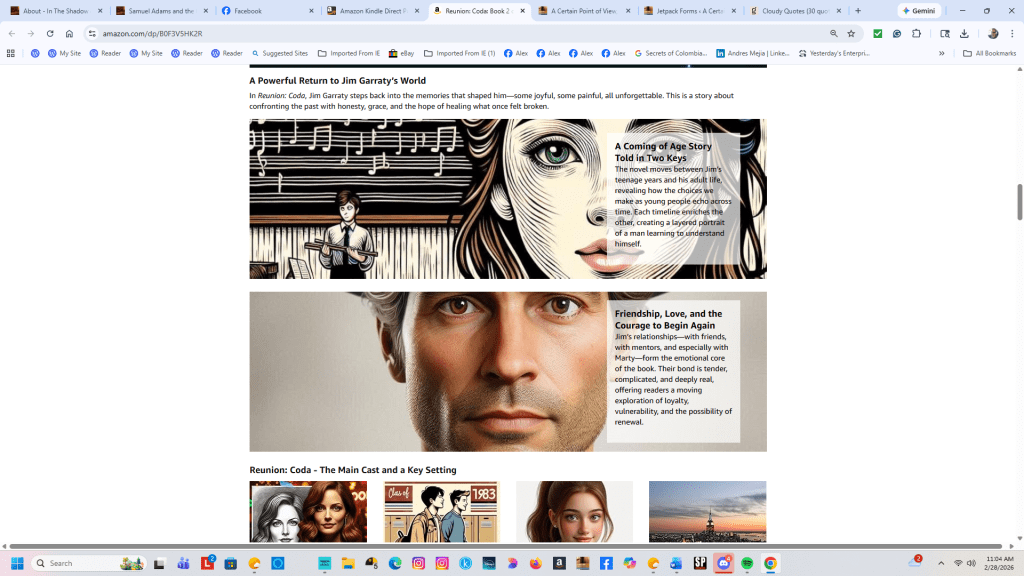The height and width of the screenshot is (576, 1024).
Task: Open the eBay bookmark
Action: (x=401, y=53)
